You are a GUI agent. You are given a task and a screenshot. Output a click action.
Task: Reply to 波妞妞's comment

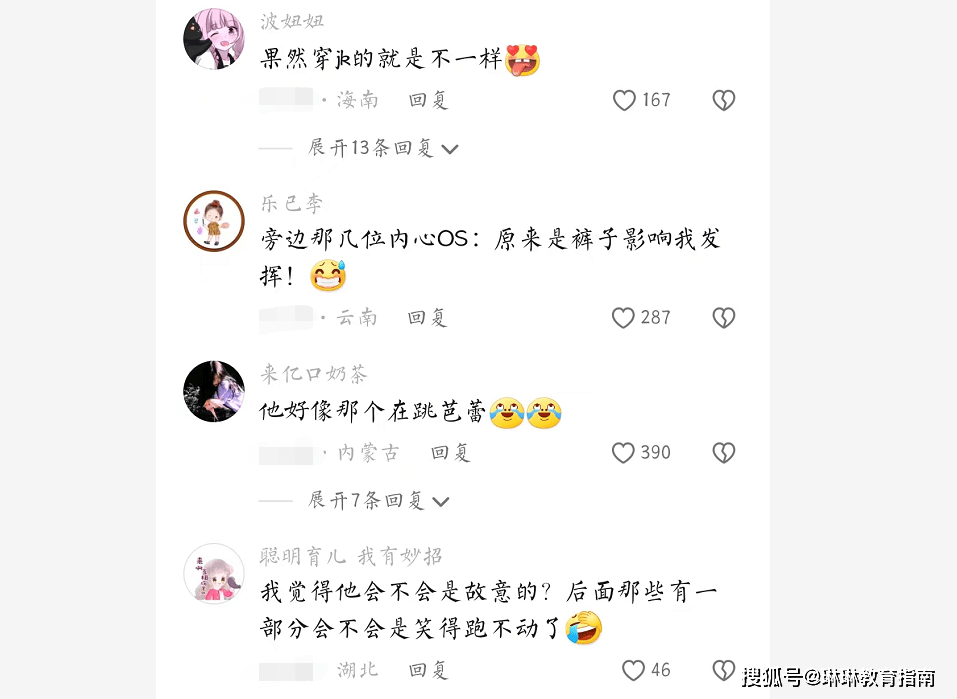[x=428, y=100]
